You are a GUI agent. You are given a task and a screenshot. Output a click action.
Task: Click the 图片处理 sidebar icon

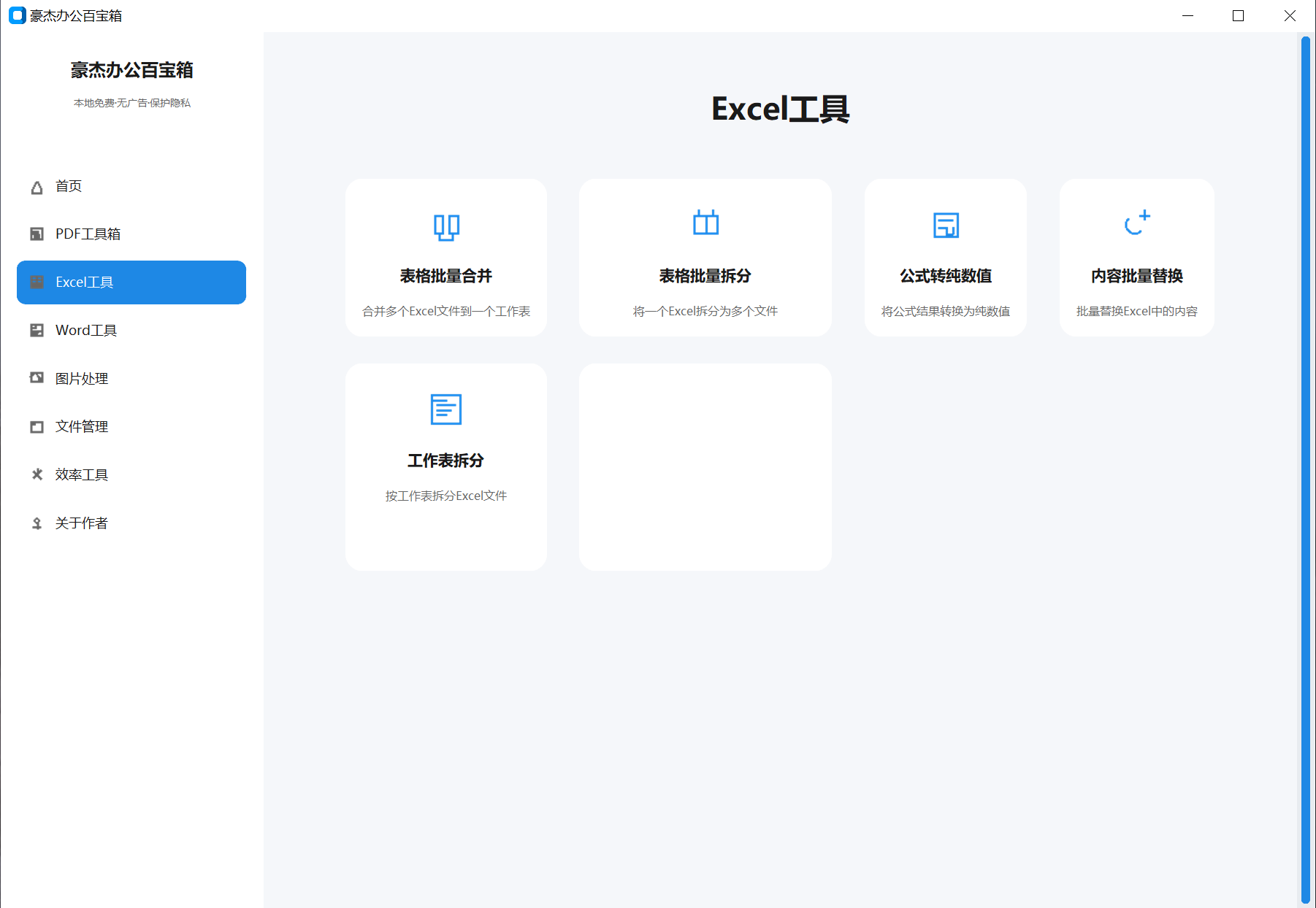point(37,377)
